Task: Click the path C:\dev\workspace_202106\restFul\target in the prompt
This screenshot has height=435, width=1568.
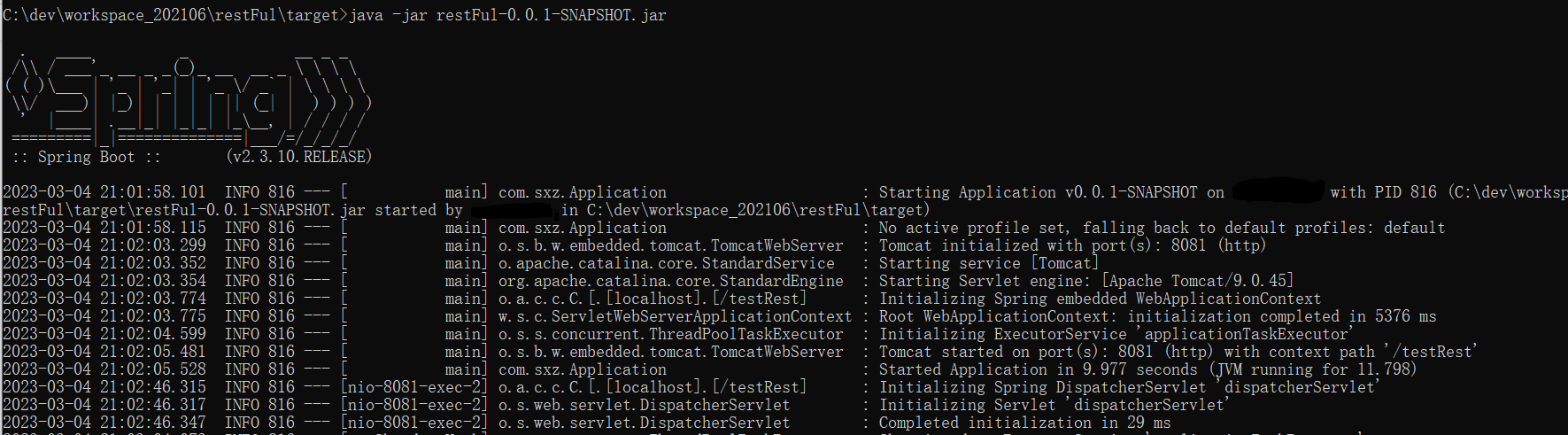Action: pos(172,15)
